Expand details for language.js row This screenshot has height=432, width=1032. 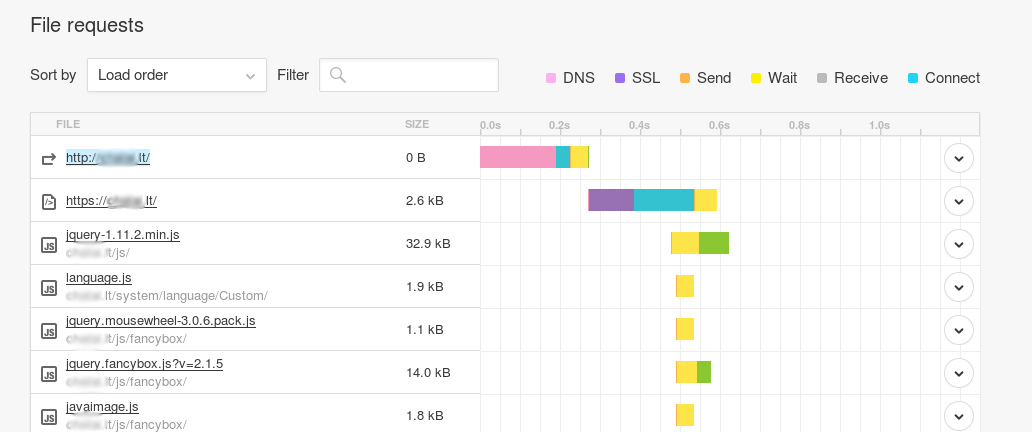click(x=958, y=287)
